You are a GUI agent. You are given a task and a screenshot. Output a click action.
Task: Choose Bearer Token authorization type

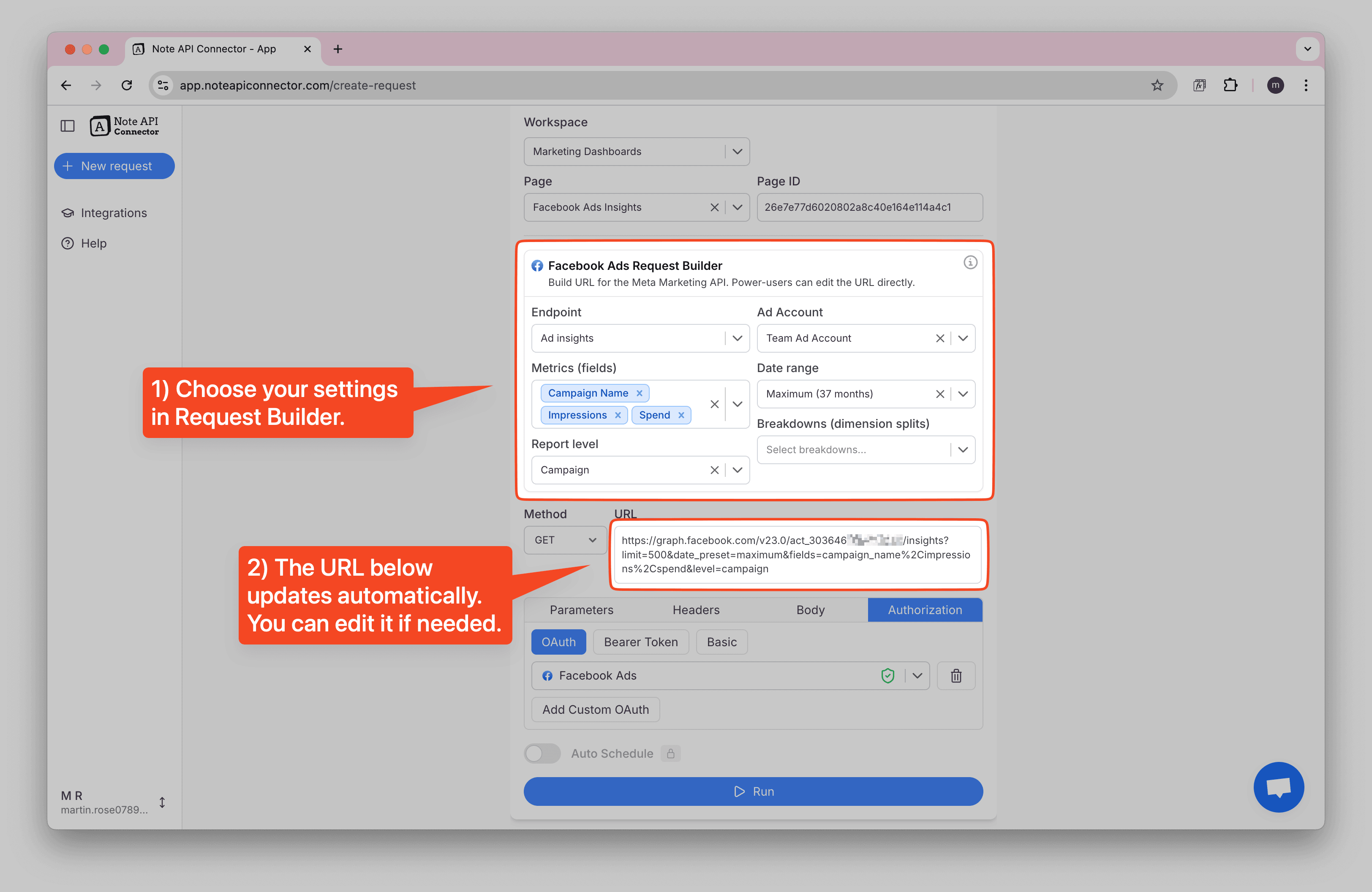coord(640,642)
